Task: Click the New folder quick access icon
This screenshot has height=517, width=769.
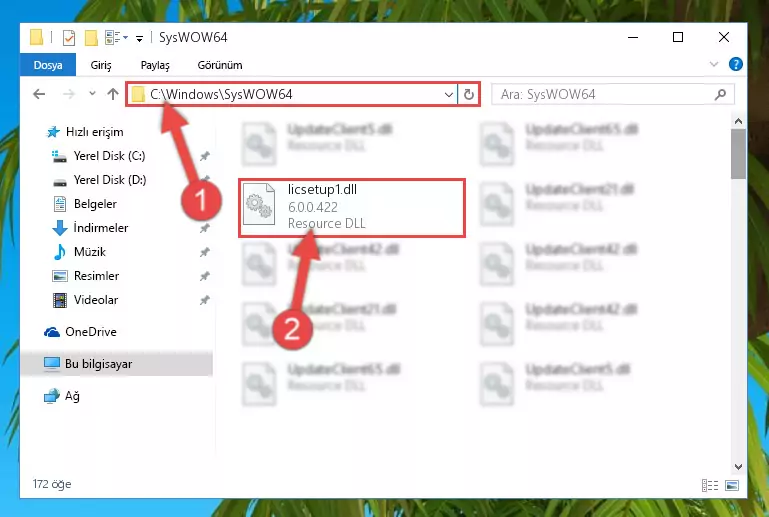Action: coord(91,37)
